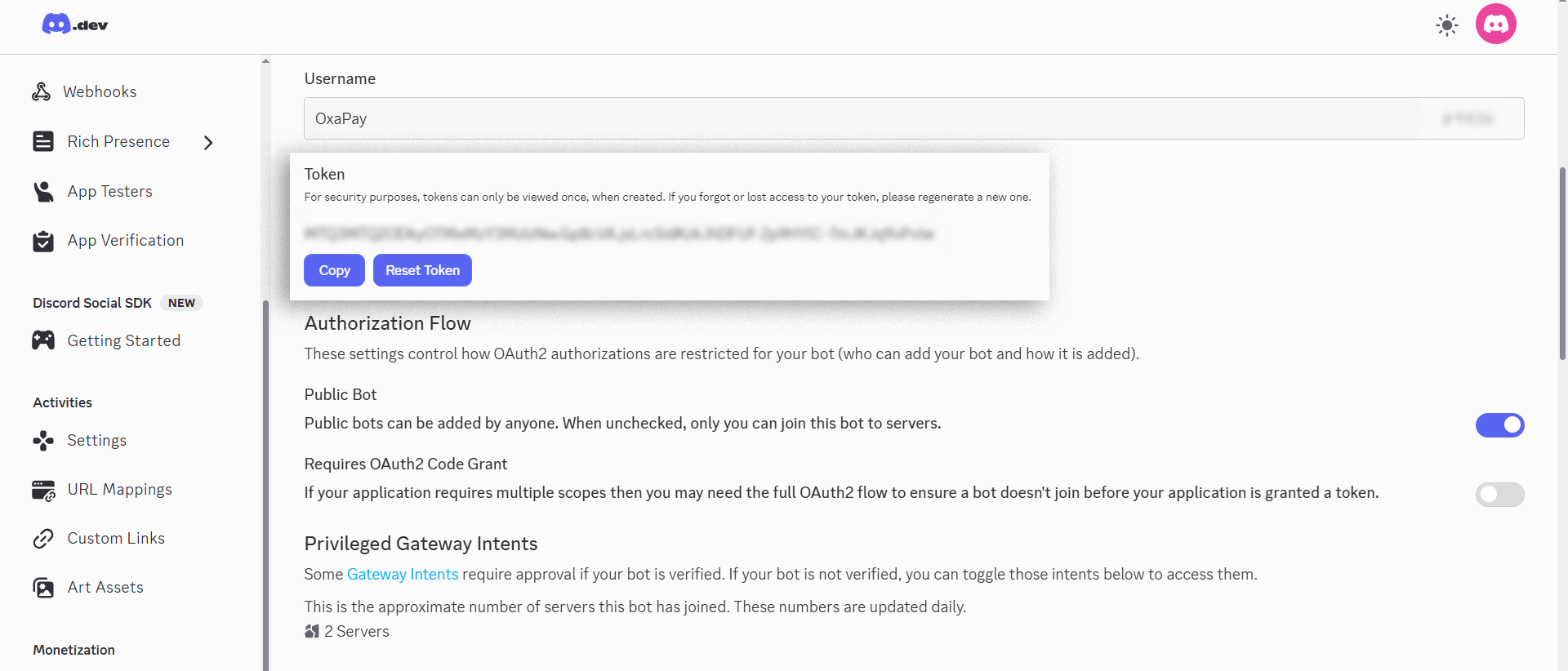Click the Webhooks icon in sidebar
The width and height of the screenshot is (1568, 671).
point(41,91)
